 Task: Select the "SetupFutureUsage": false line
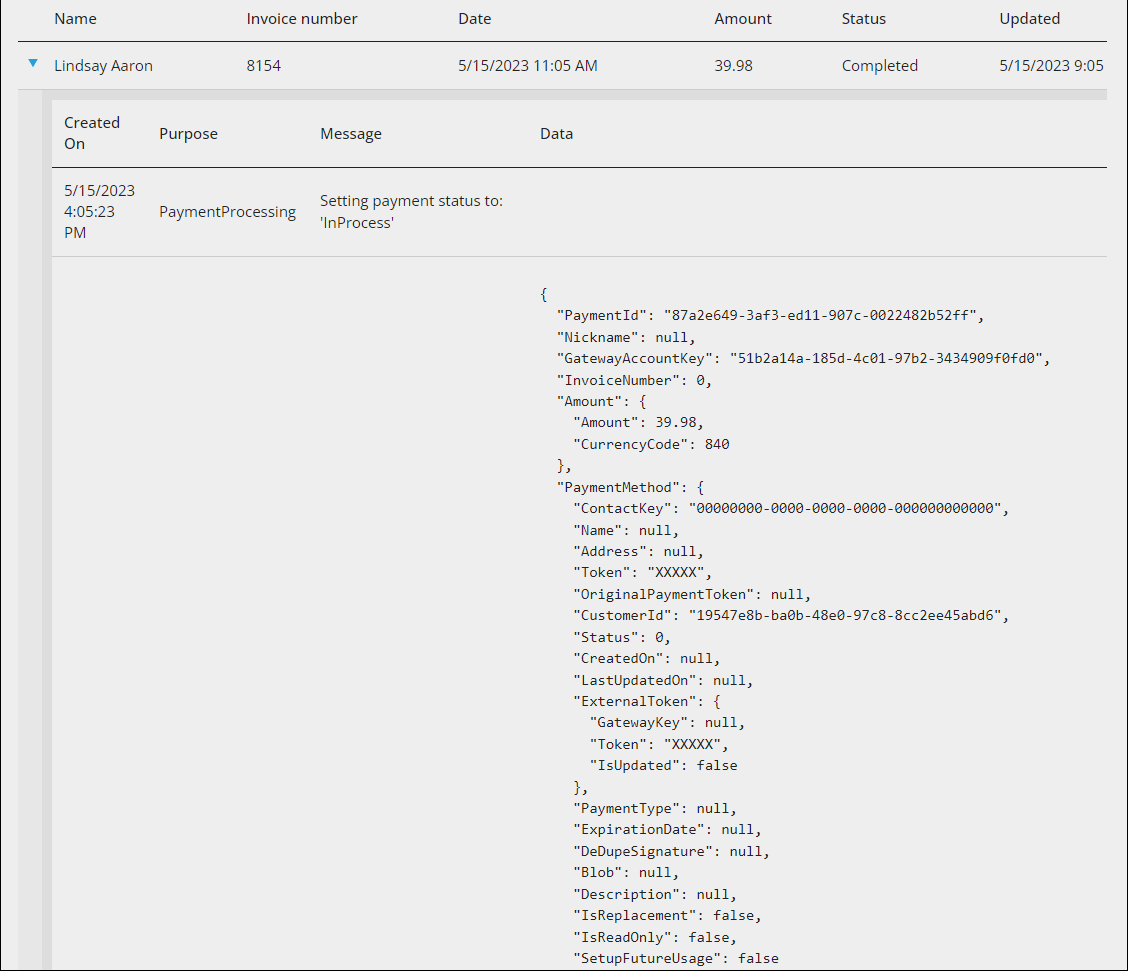click(x=676, y=958)
